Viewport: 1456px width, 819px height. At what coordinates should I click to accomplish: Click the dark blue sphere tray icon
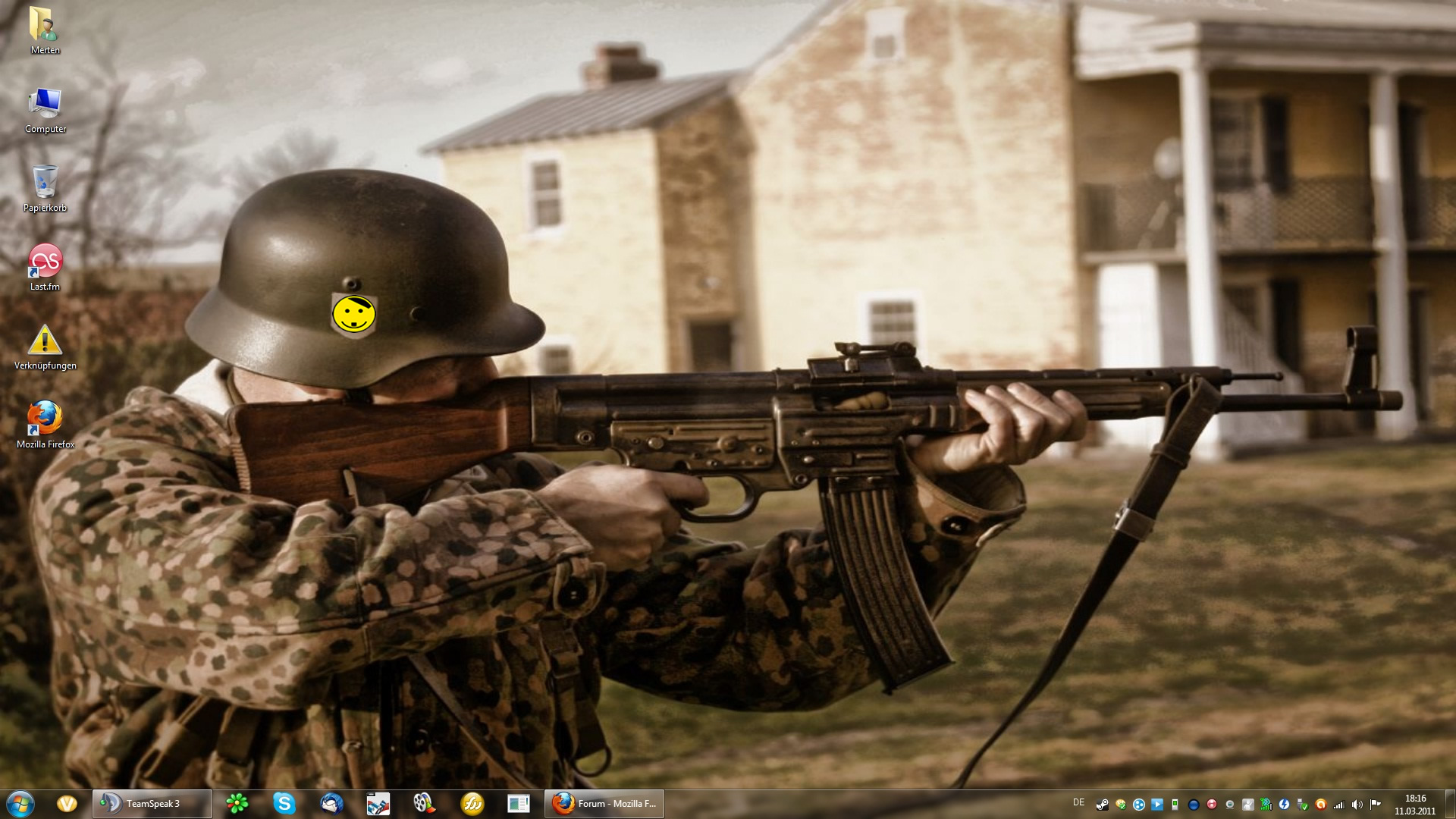[x=1194, y=805]
